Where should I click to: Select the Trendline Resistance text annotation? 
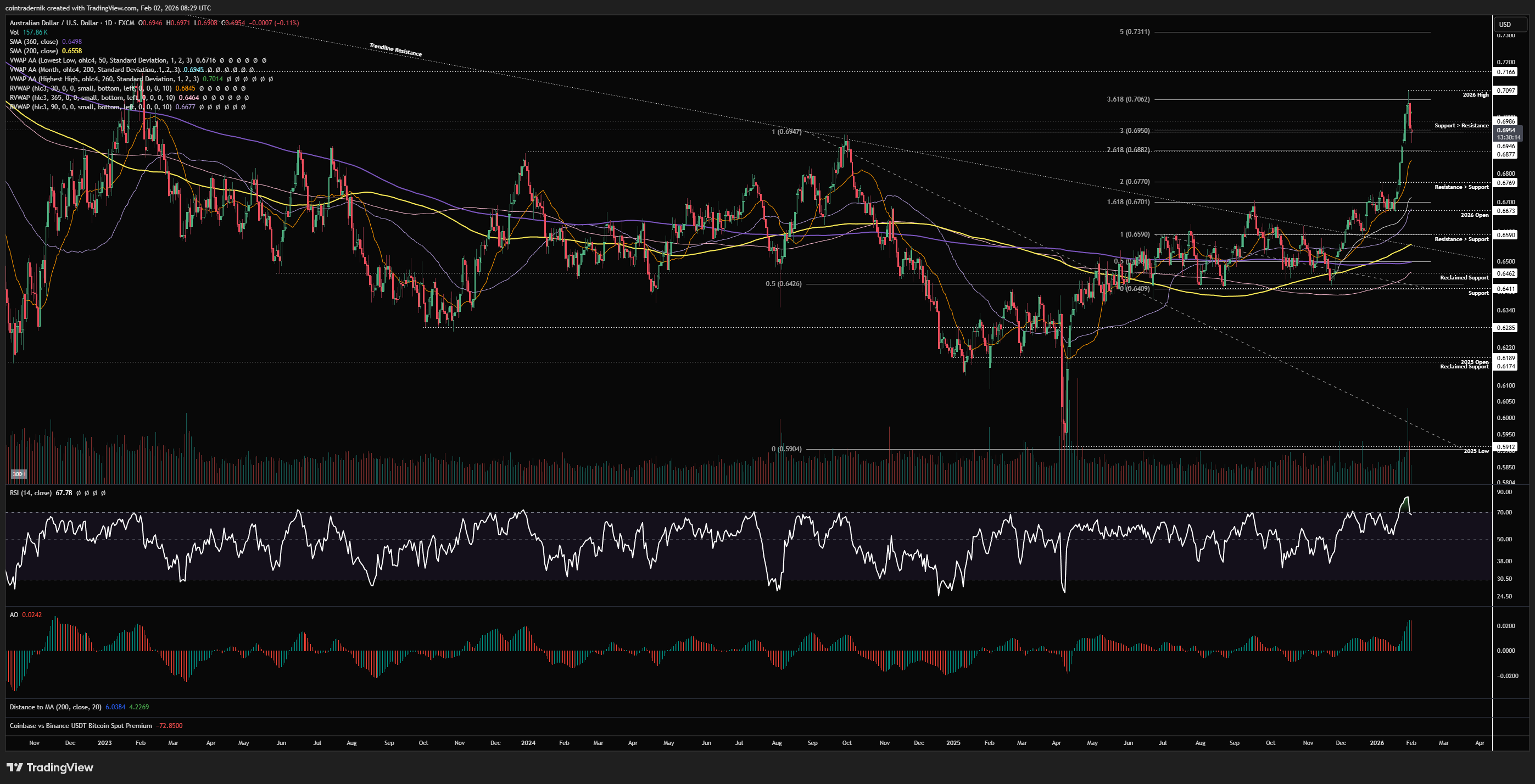395,49
